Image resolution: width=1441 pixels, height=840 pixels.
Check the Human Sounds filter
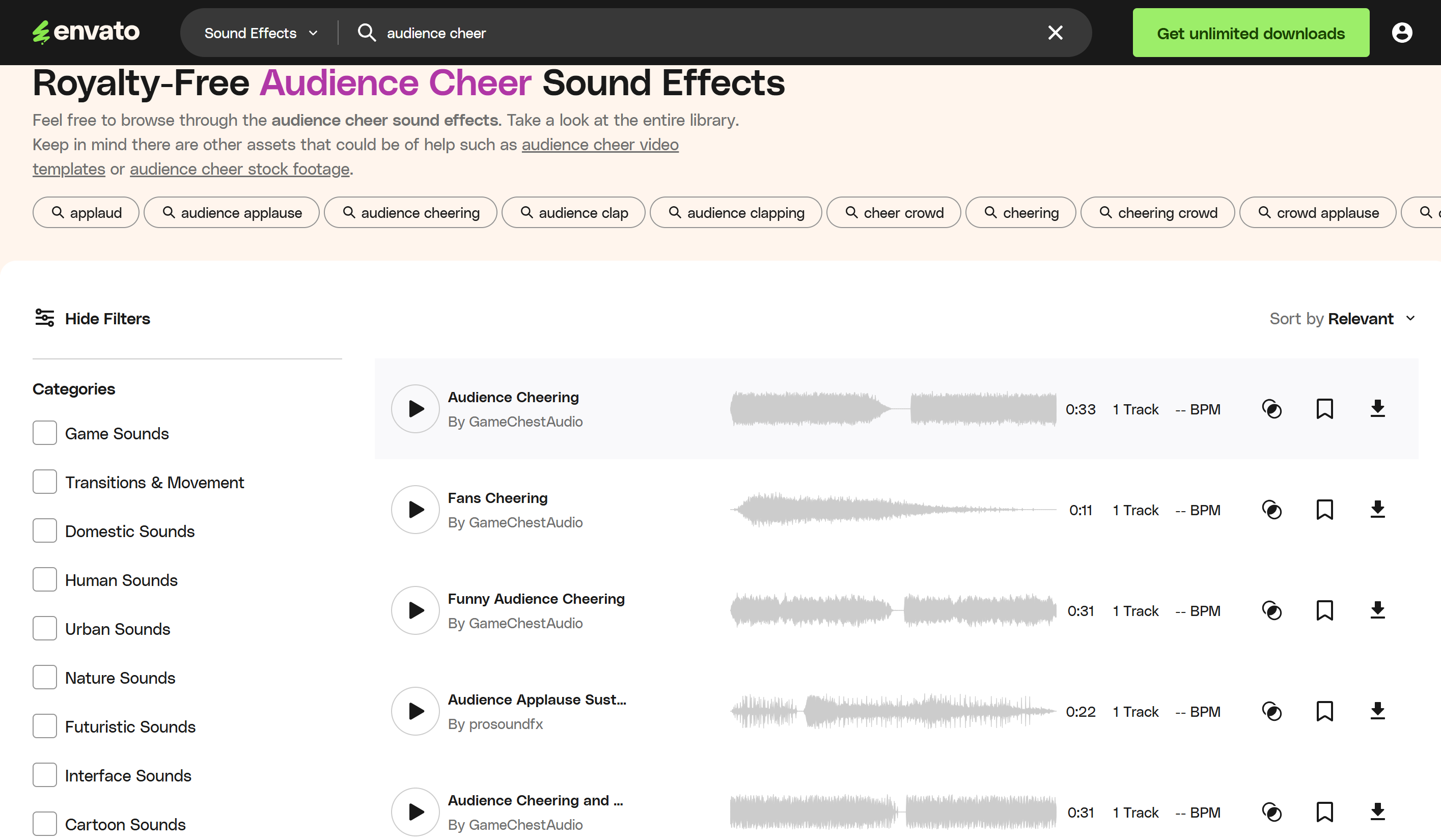point(45,579)
